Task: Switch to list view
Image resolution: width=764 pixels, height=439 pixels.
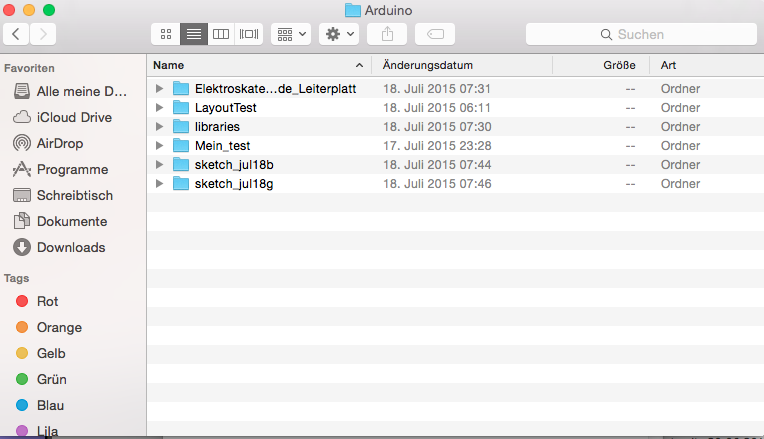Action: click(194, 34)
